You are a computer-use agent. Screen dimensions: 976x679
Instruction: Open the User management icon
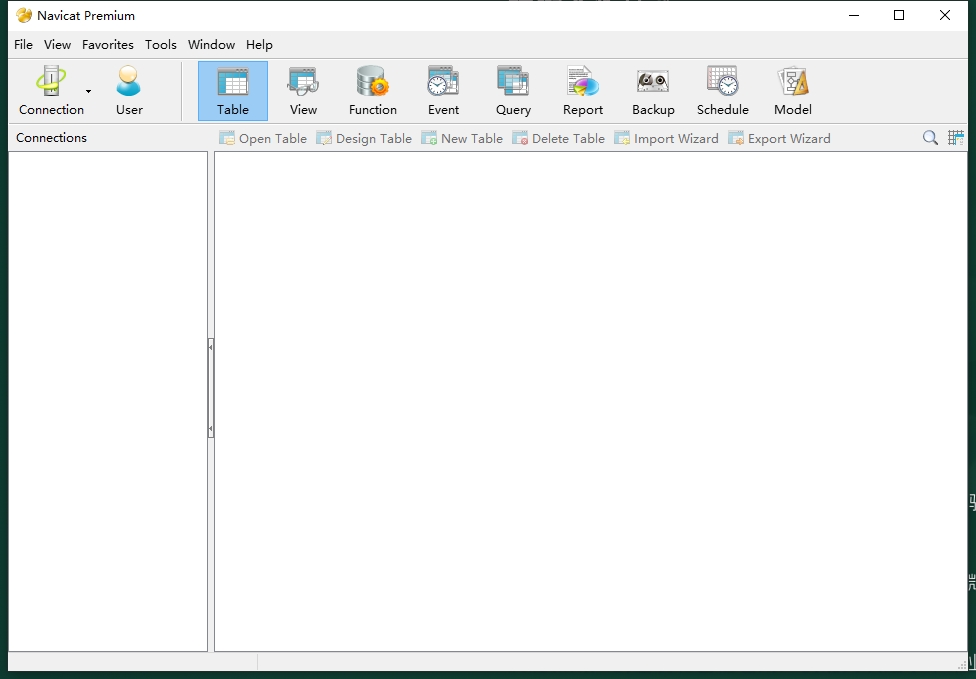tap(129, 91)
